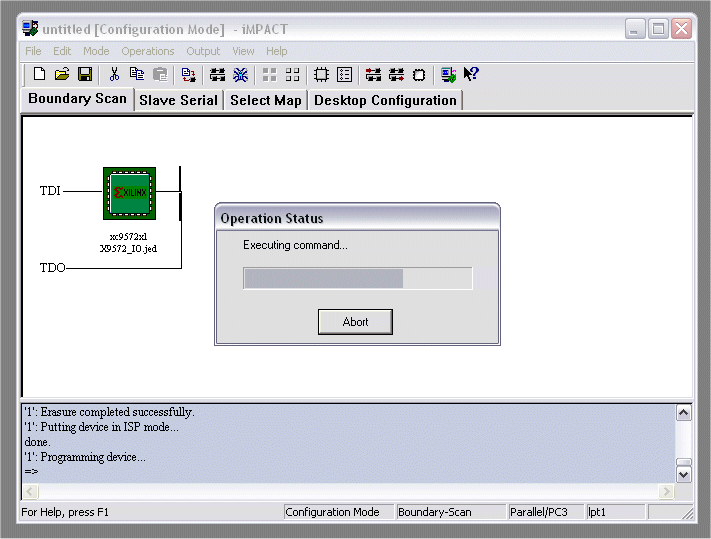The width and height of the screenshot is (711, 539).
Task: Click the 'Programming device...' log line
Action: tap(85, 457)
